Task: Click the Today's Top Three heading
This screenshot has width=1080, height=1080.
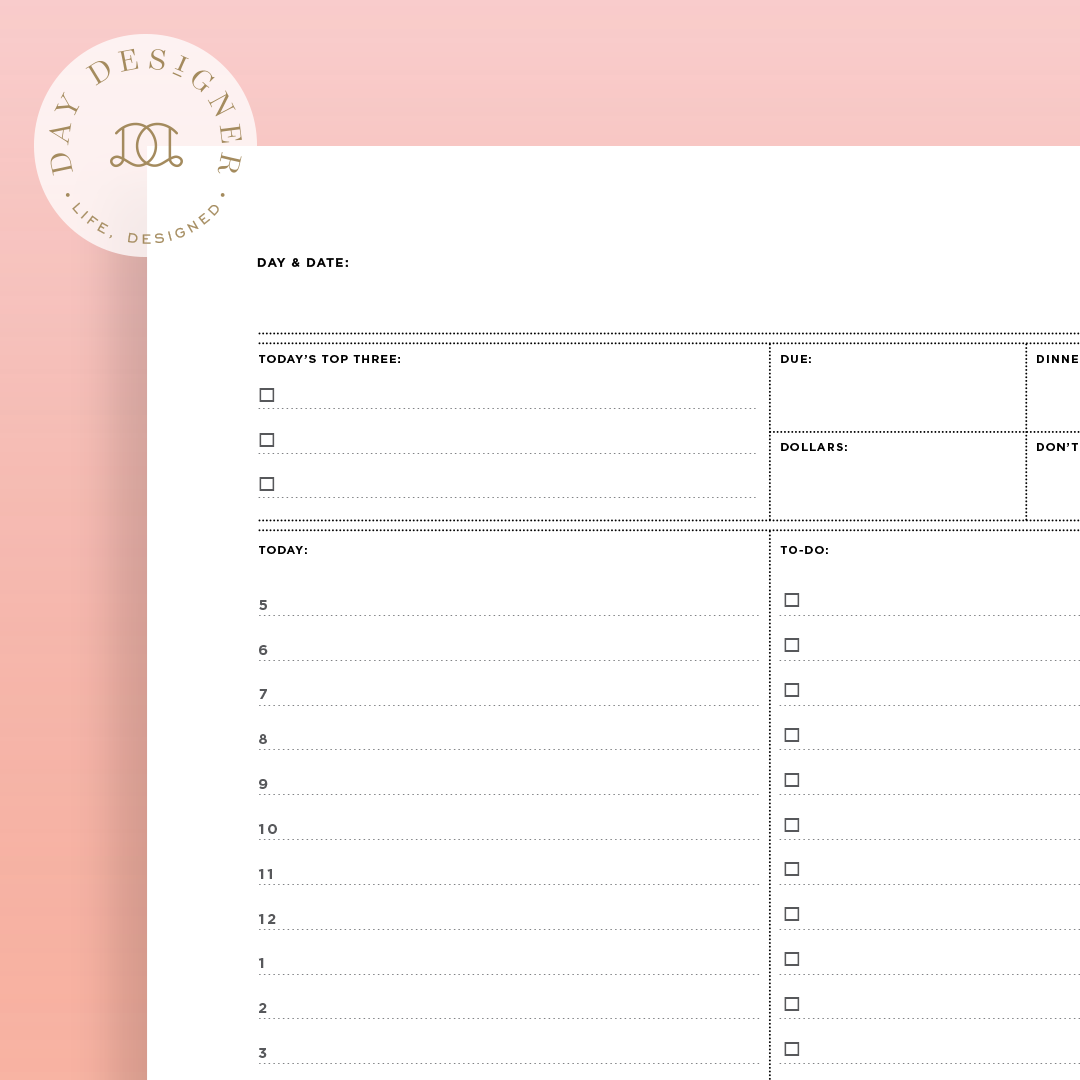Action: [x=330, y=359]
